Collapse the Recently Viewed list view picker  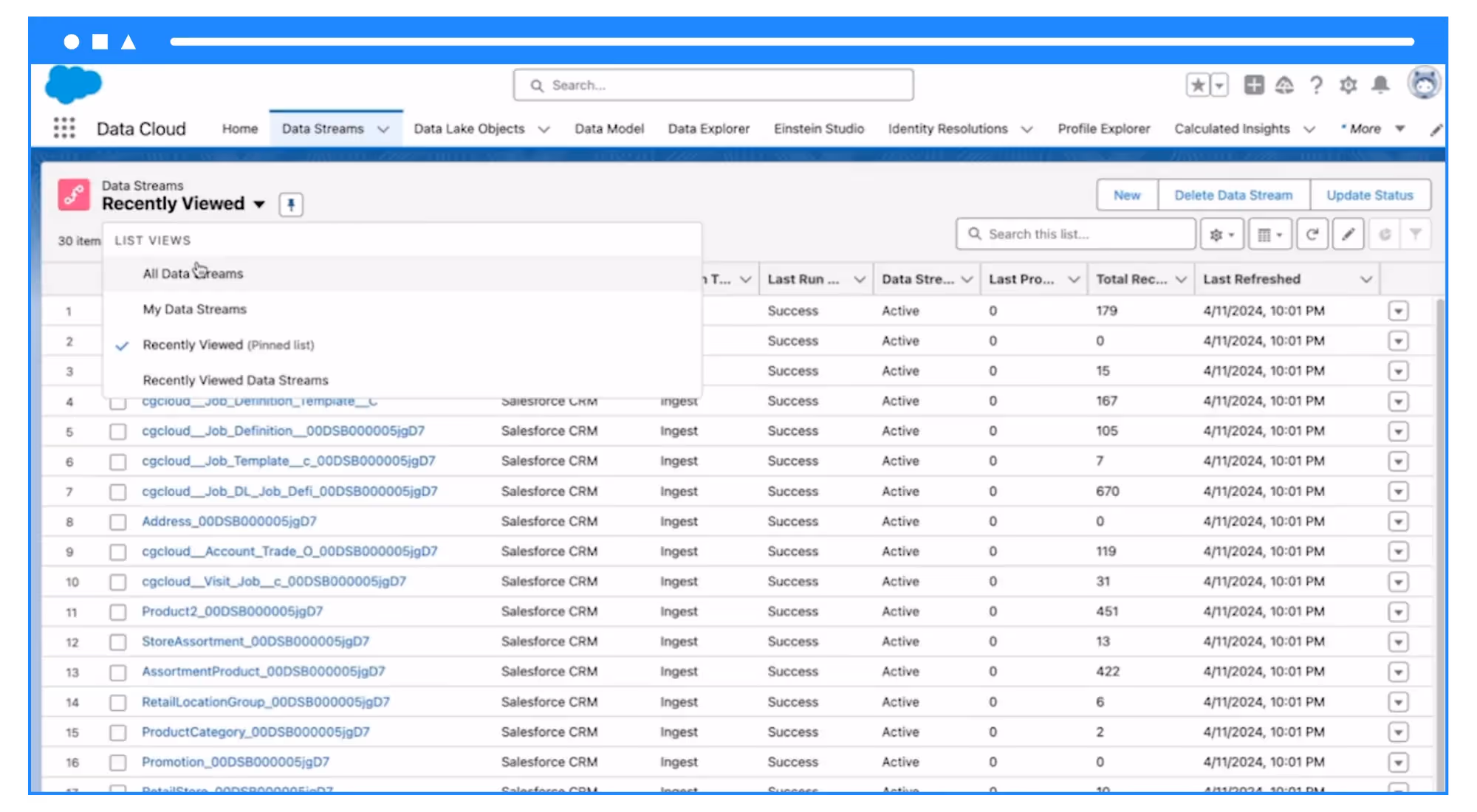pos(258,204)
